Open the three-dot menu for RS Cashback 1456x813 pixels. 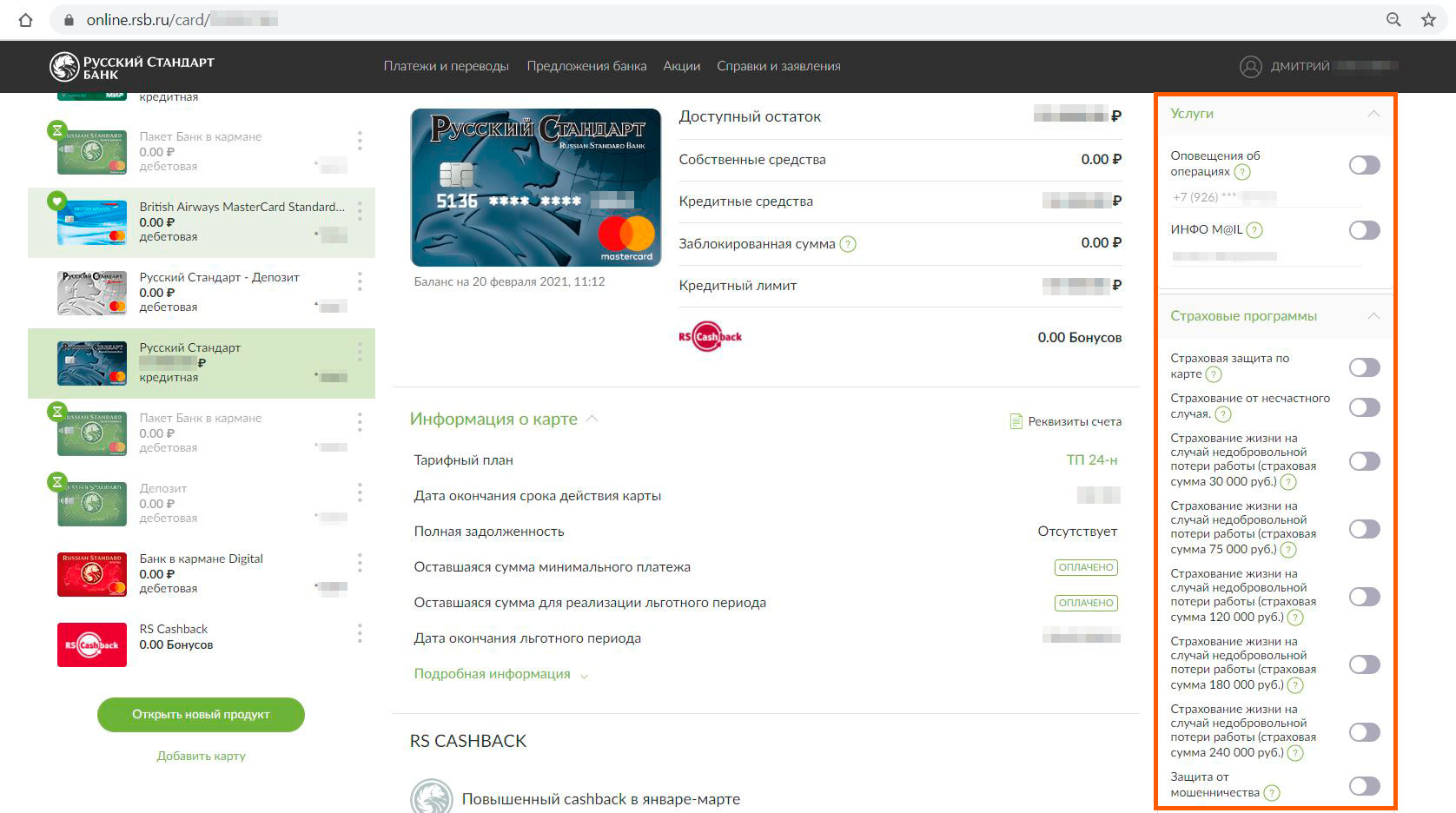pos(360,632)
